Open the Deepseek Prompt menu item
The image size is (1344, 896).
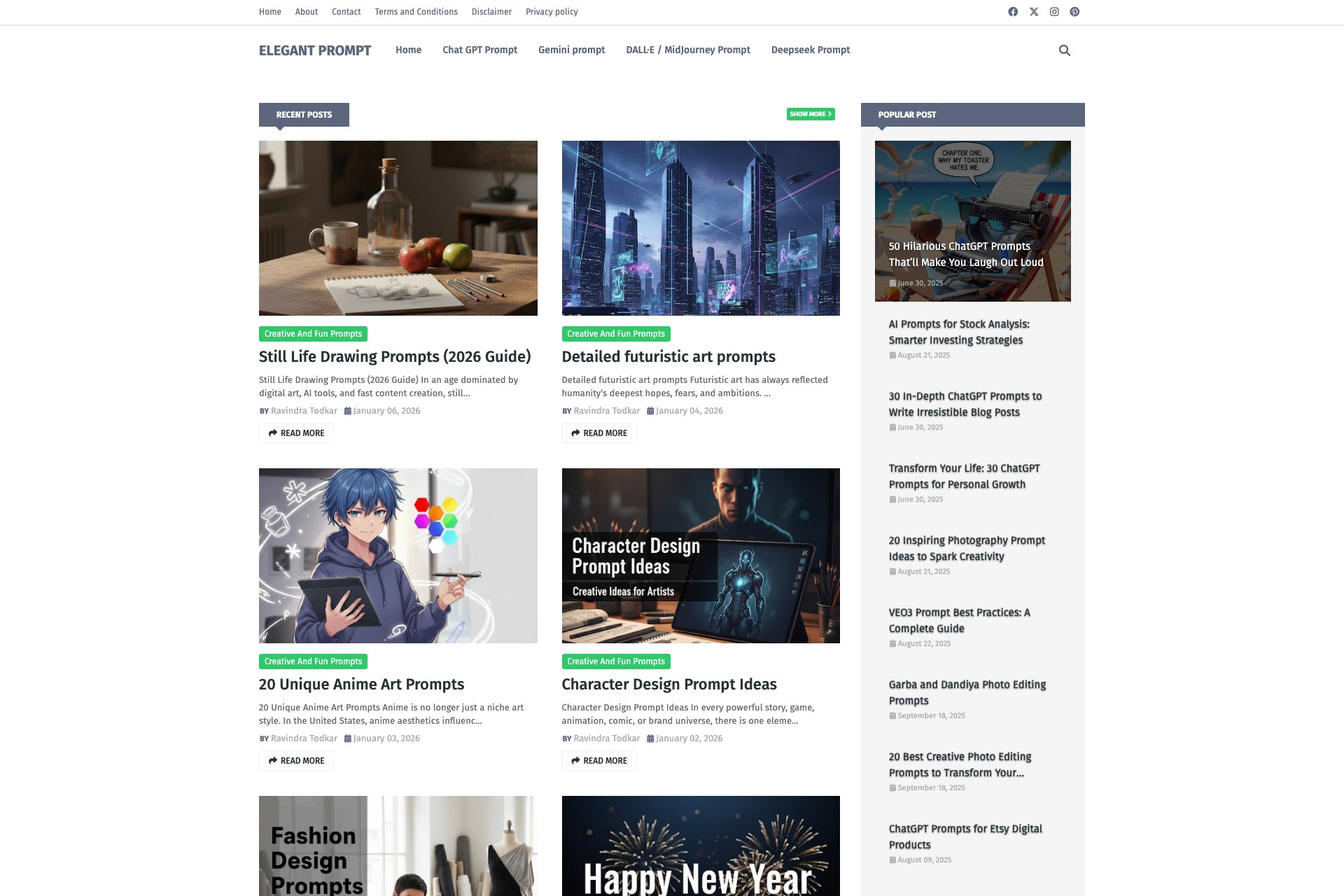point(810,50)
